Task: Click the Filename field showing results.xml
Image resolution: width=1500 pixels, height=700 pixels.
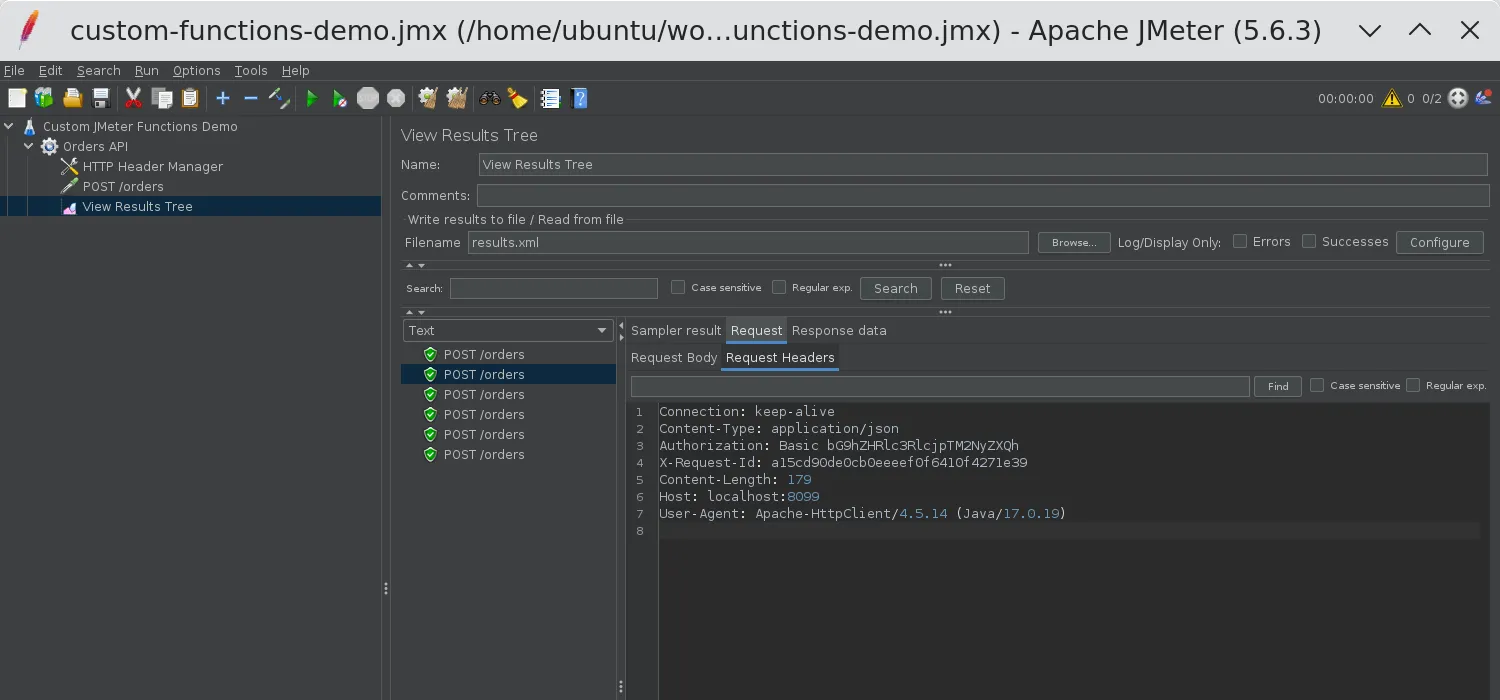Action: click(748, 242)
